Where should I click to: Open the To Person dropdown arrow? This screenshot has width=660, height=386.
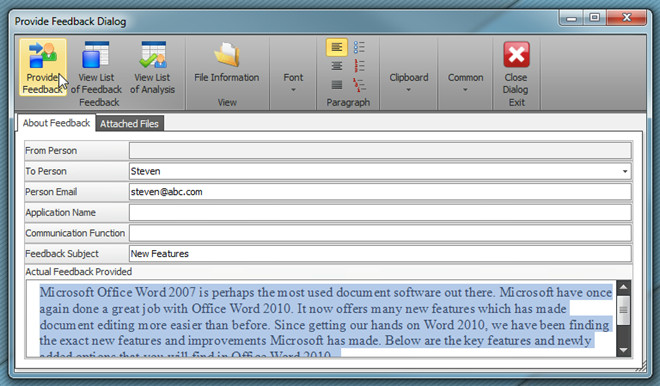coord(625,171)
